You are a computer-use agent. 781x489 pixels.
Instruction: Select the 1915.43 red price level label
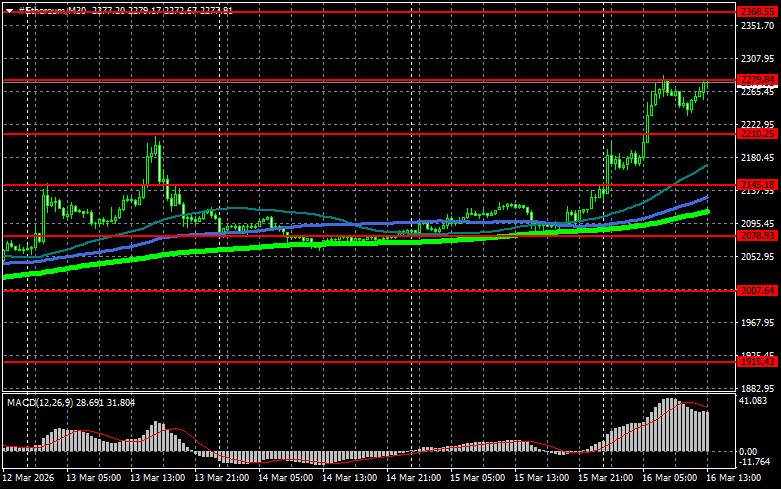[757, 362]
